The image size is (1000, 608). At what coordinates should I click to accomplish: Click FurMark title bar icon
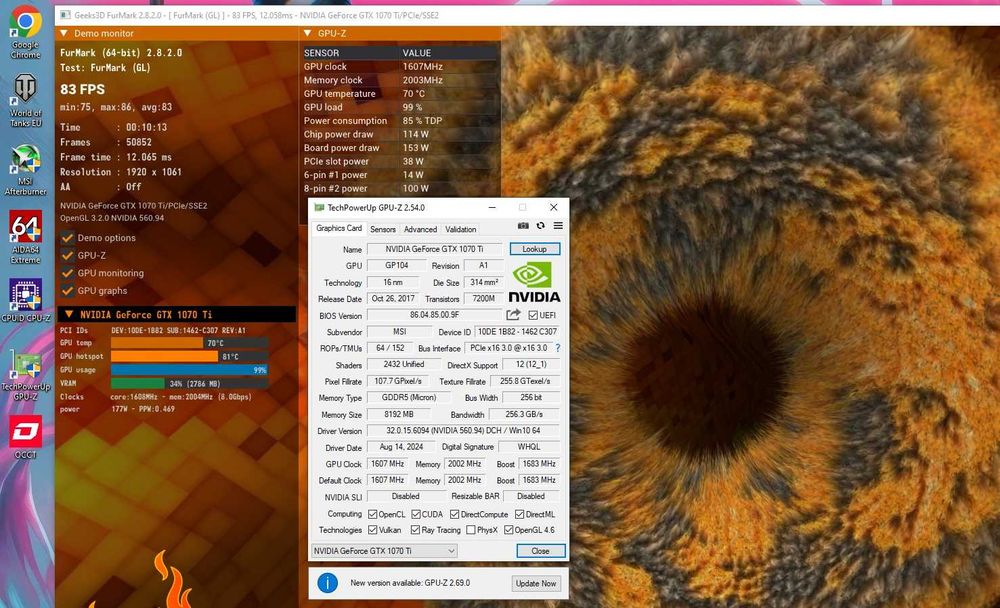[64, 15]
